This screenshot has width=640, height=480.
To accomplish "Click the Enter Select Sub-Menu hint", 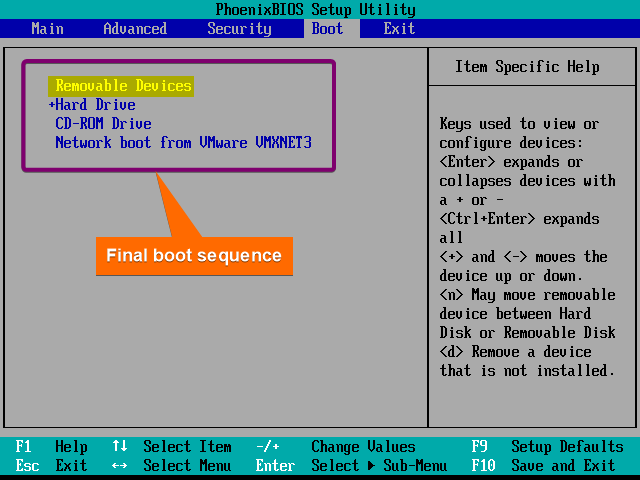I will click(x=351, y=466).
